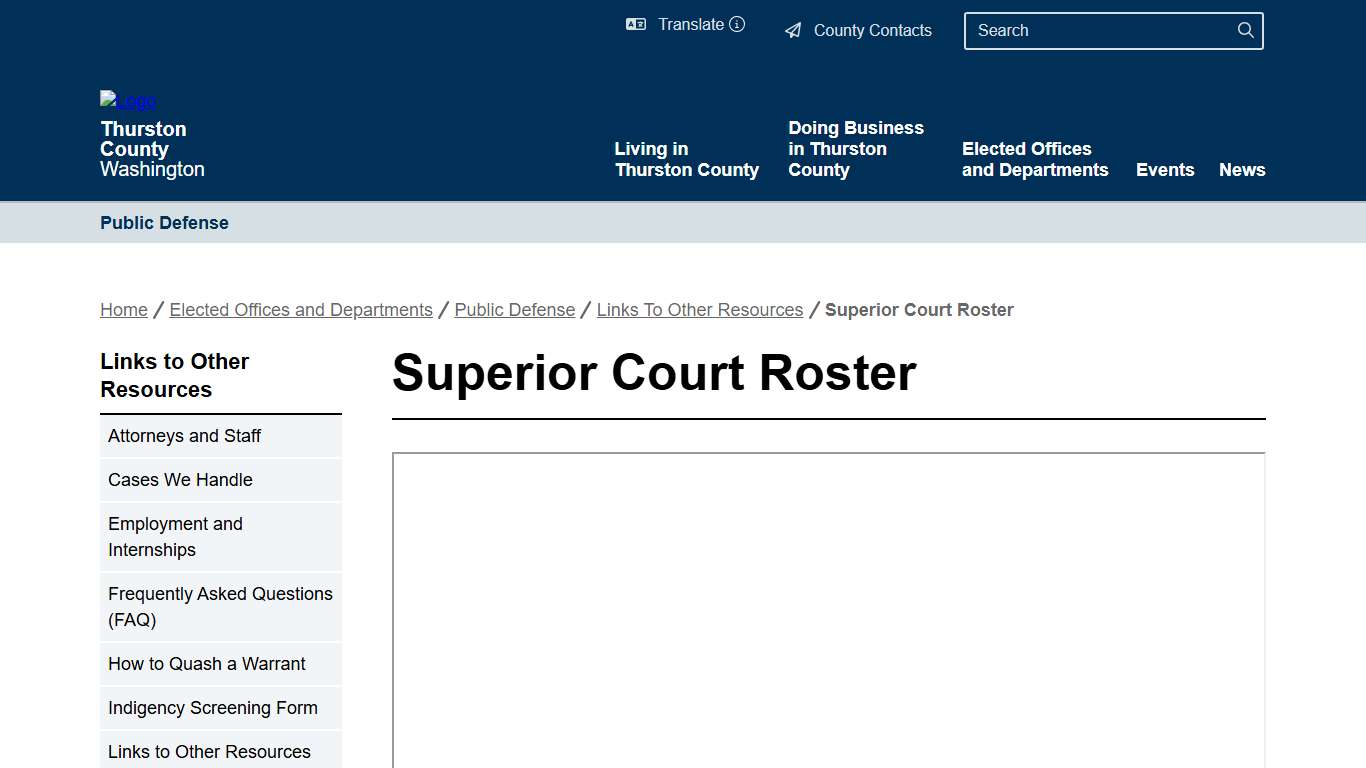Open Links To Other Resources breadcrumb link
Viewport: 1366px width, 768px height.
point(700,309)
